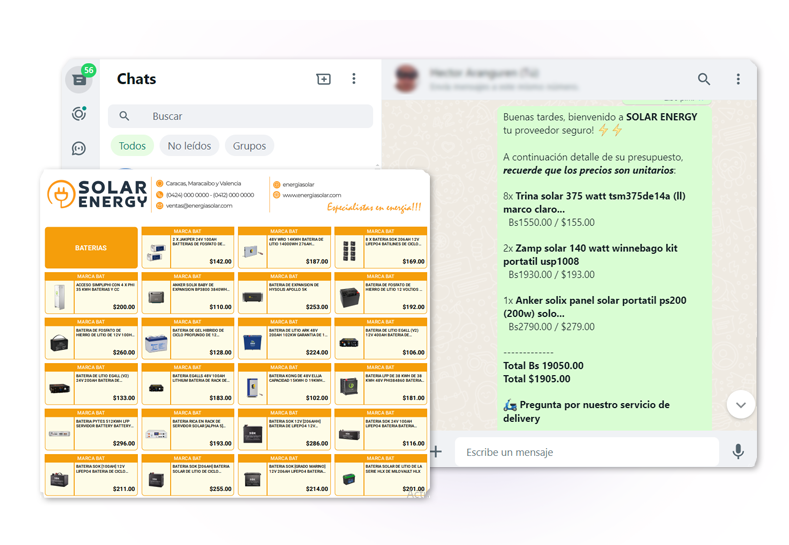
Task: Click the www.energiasolar.com website link
Action: pyautogui.click(x=311, y=195)
